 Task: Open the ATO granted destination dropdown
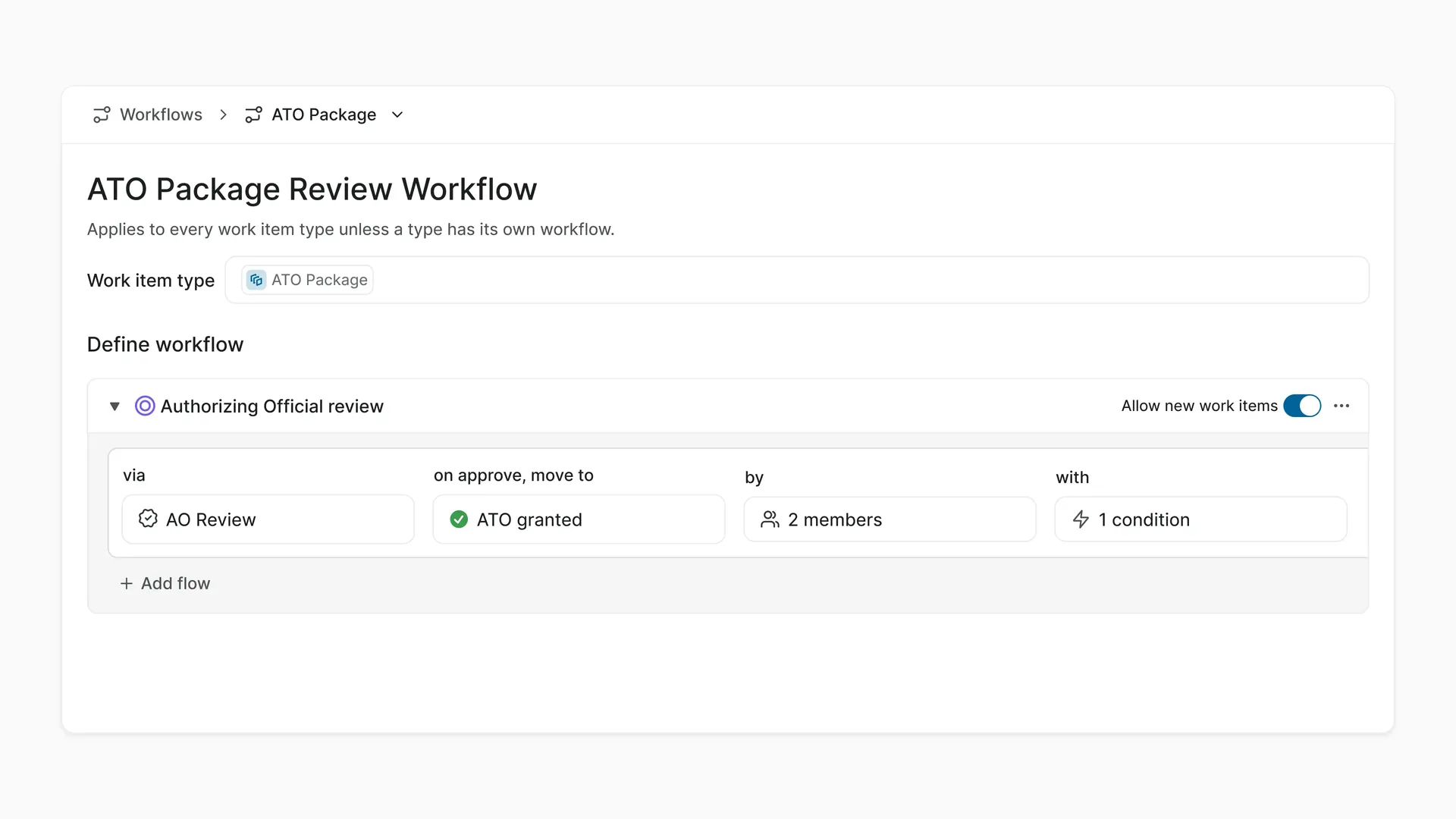point(579,519)
